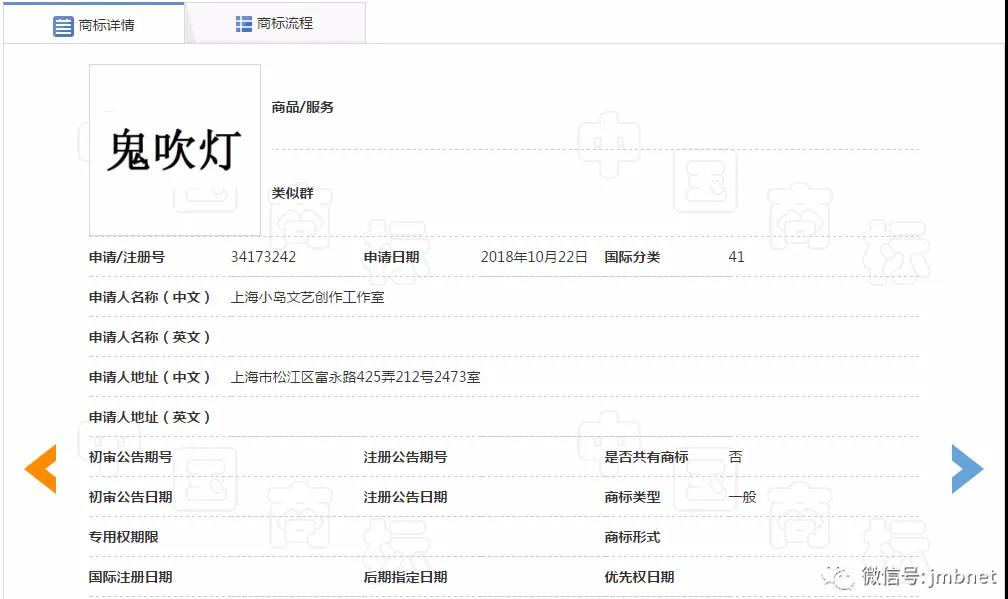The width and height of the screenshot is (1008, 599).
Task: Switch to the 商标流程 tab
Action: (x=275, y=24)
